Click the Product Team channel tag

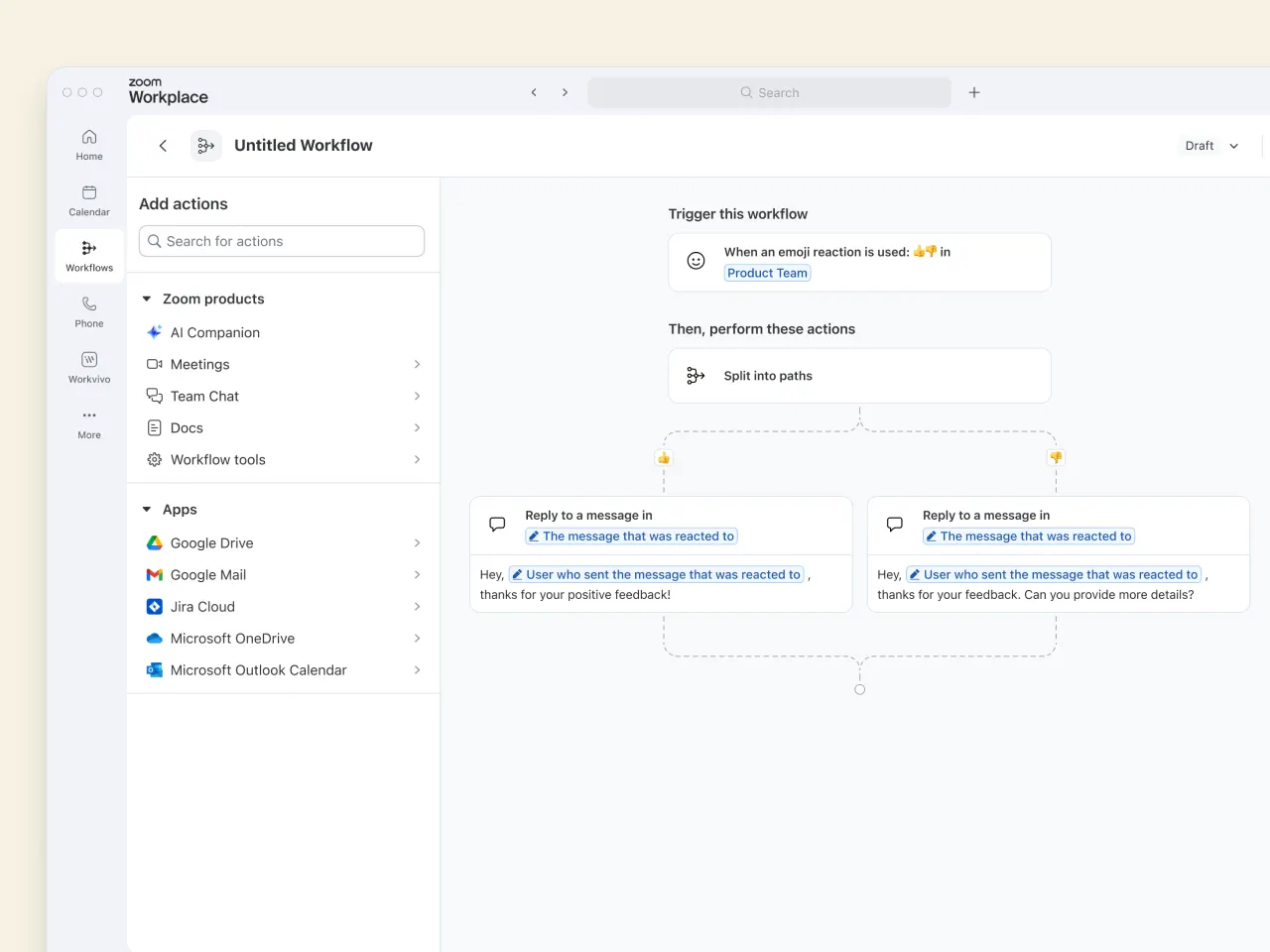767,273
